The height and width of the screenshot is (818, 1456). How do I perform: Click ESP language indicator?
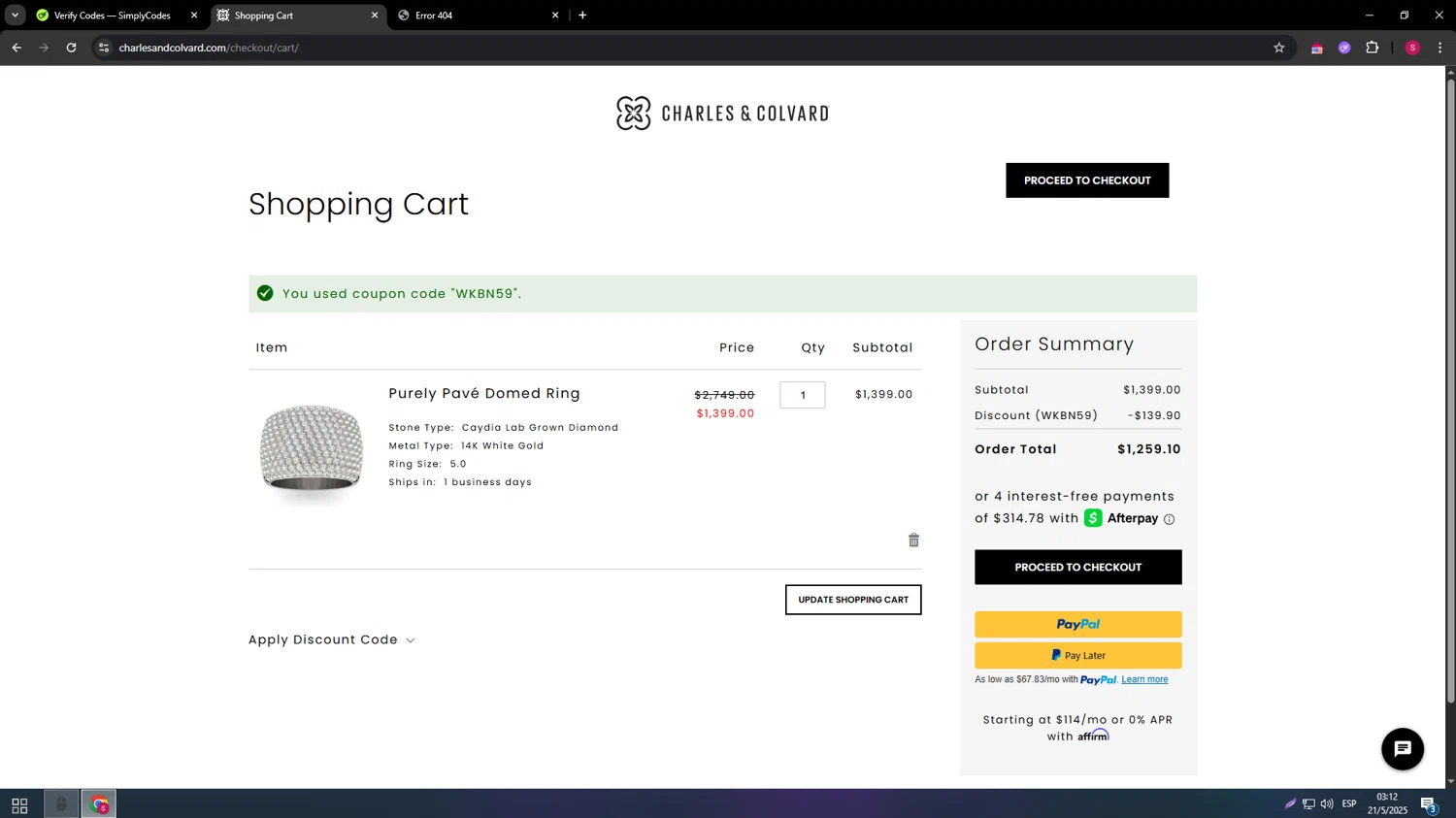point(1349,804)
